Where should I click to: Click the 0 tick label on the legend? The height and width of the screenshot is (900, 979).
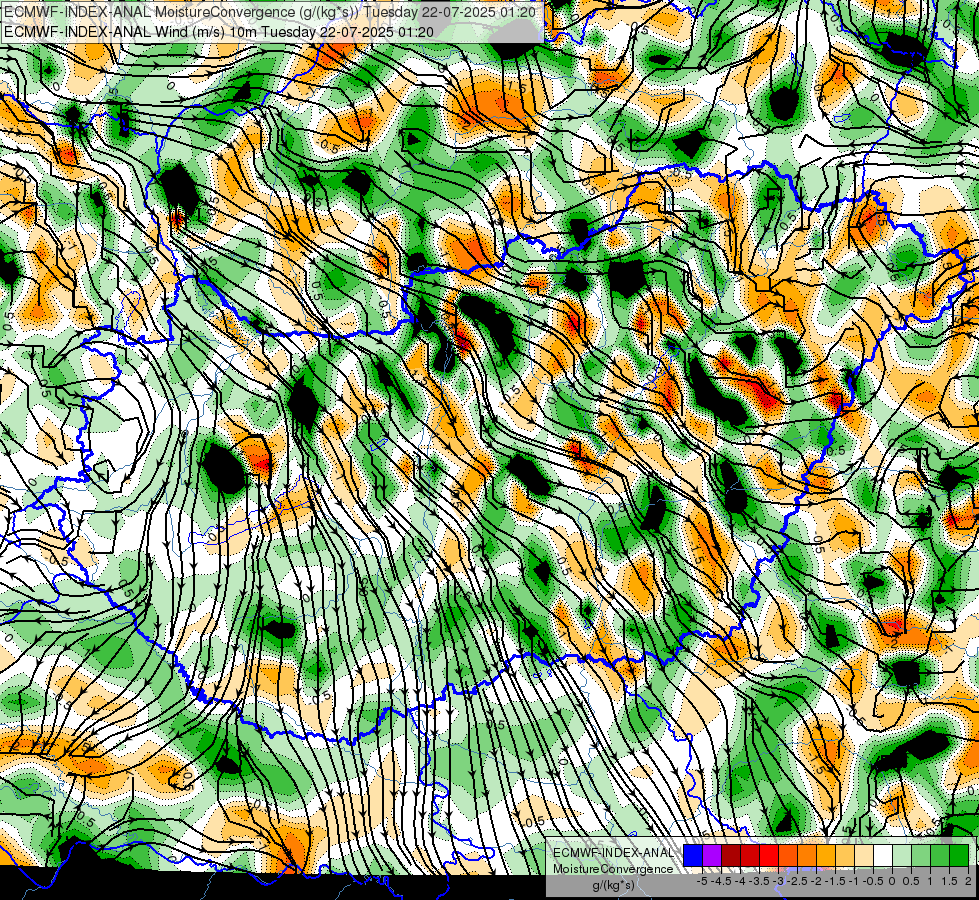point(892,881)
